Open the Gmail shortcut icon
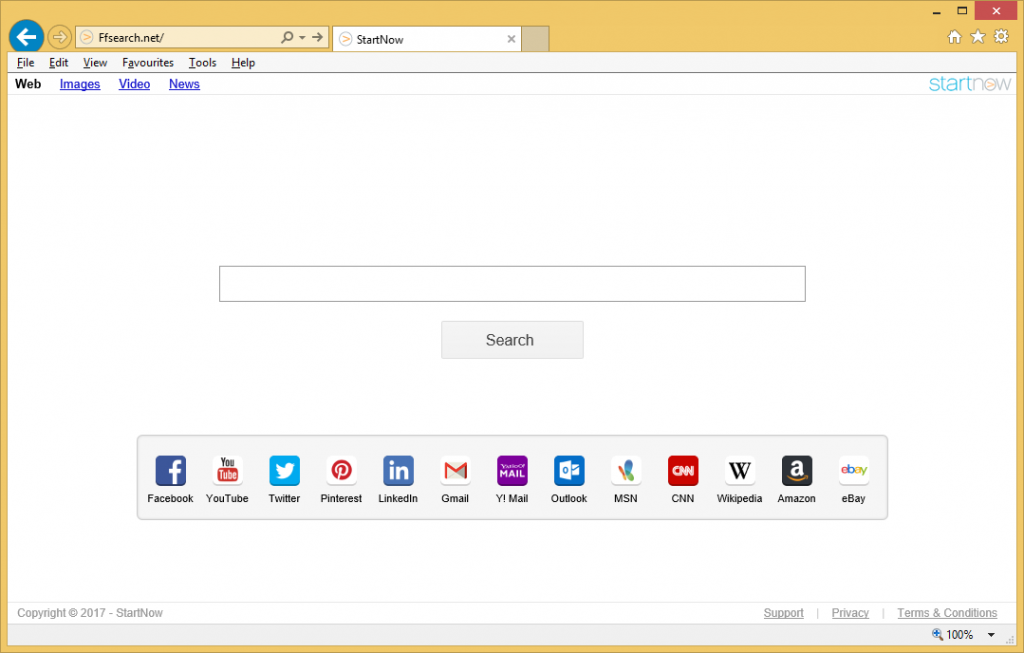 [455, 471]
